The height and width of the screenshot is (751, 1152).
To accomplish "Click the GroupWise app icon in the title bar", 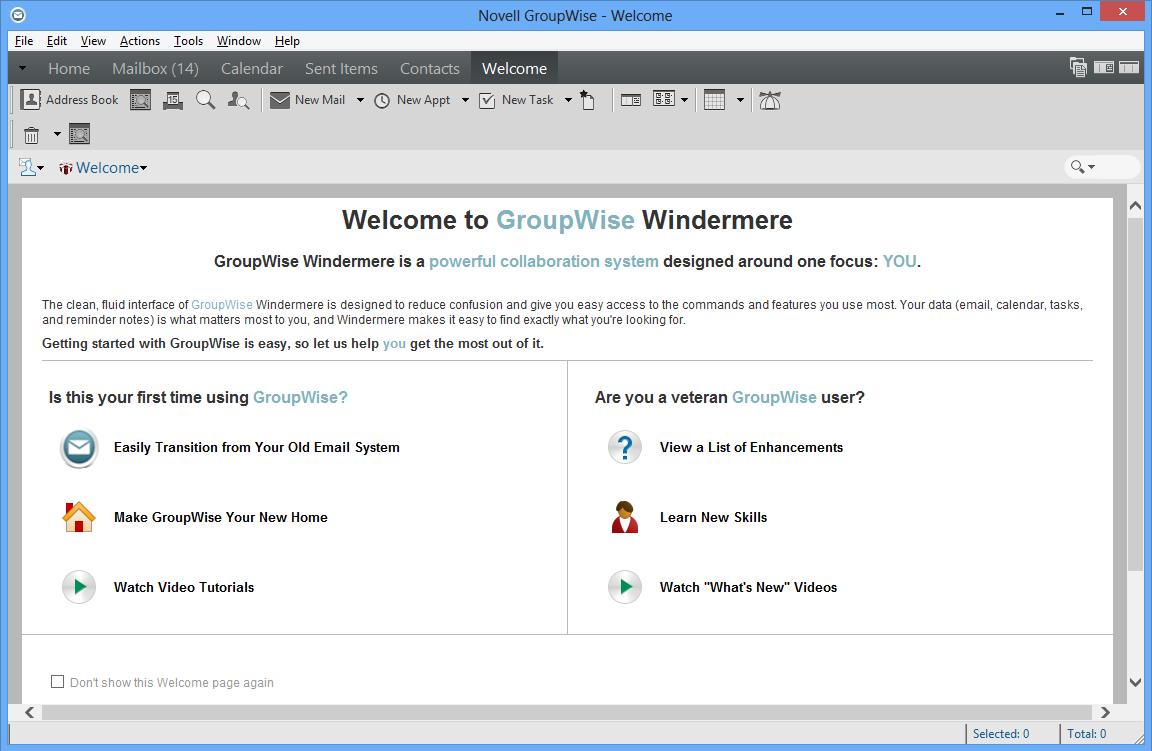I will 18,15.
